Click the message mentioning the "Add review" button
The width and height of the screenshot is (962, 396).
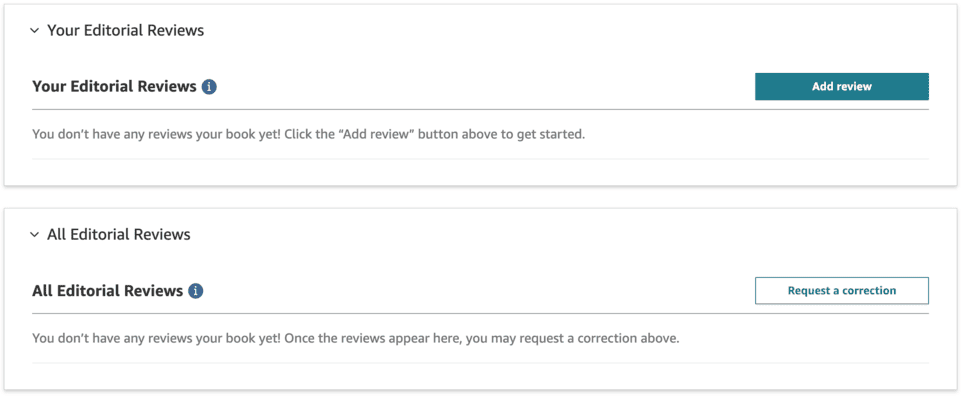(x=309, y=134)
